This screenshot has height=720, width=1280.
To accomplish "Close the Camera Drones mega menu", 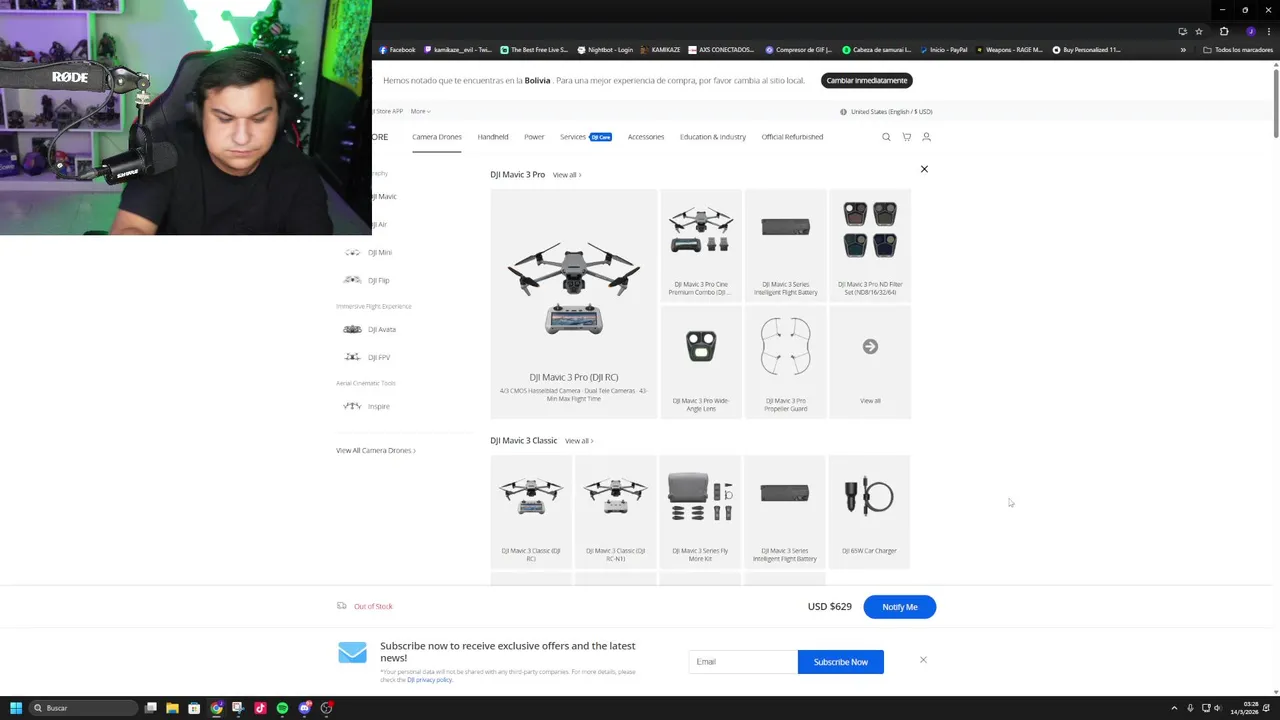I will pos(924,169).
